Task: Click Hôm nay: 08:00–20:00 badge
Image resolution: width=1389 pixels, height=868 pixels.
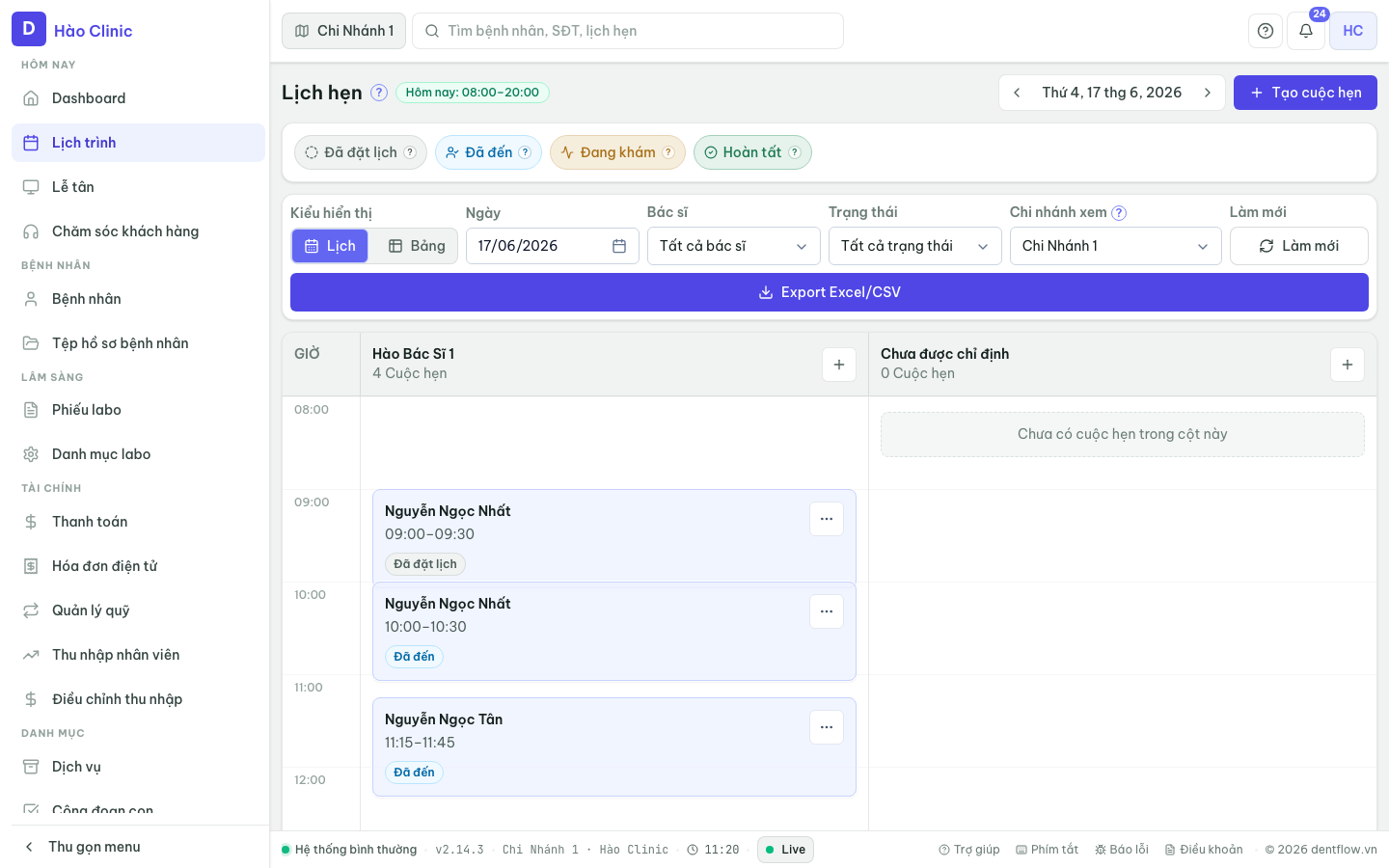Action: 473,93
